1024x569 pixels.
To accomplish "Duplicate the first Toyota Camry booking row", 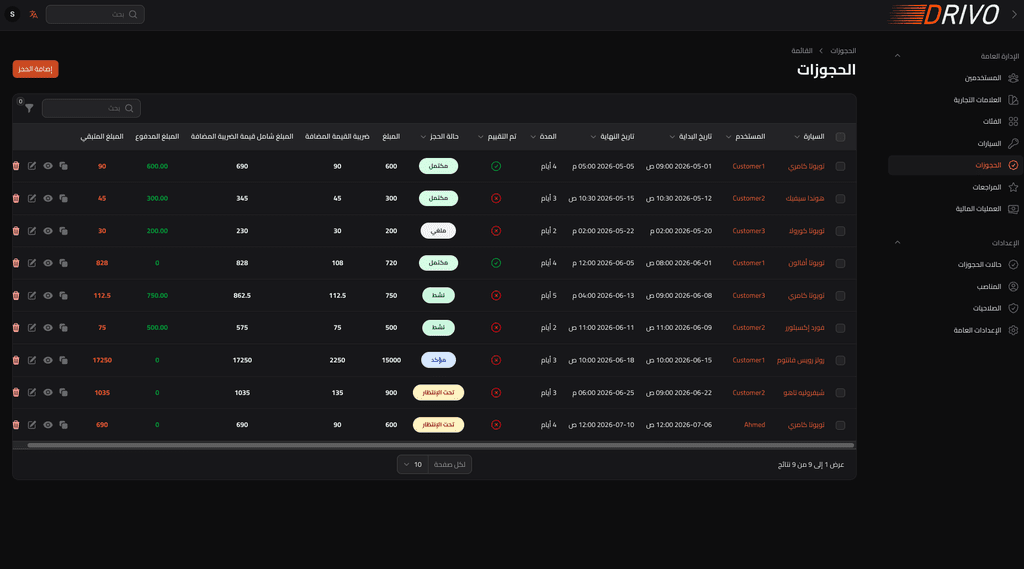I will pos(63,166).
